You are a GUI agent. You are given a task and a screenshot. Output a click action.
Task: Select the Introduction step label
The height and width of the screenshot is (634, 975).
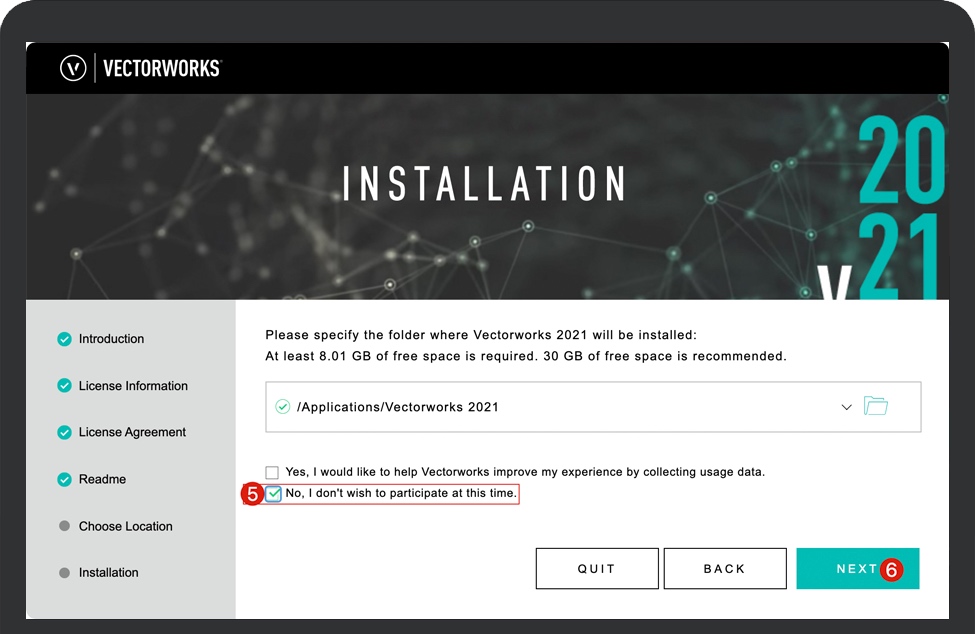pyautogui.click(x=111, y=339)
